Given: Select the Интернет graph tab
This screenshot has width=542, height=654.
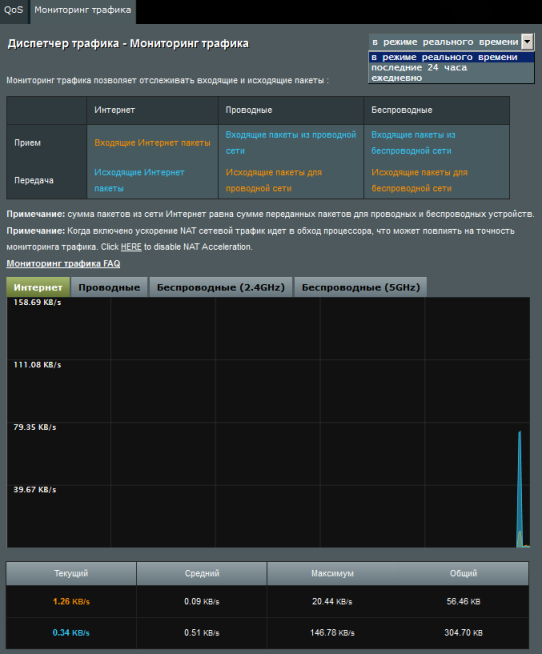Looking at the screenshot, I should click(x=38, y=287).
